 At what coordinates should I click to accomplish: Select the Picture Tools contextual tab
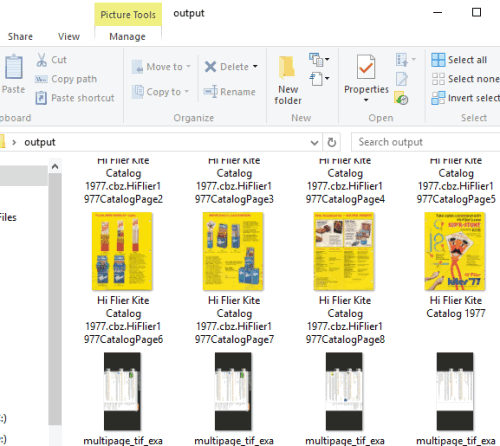(128, 15)
